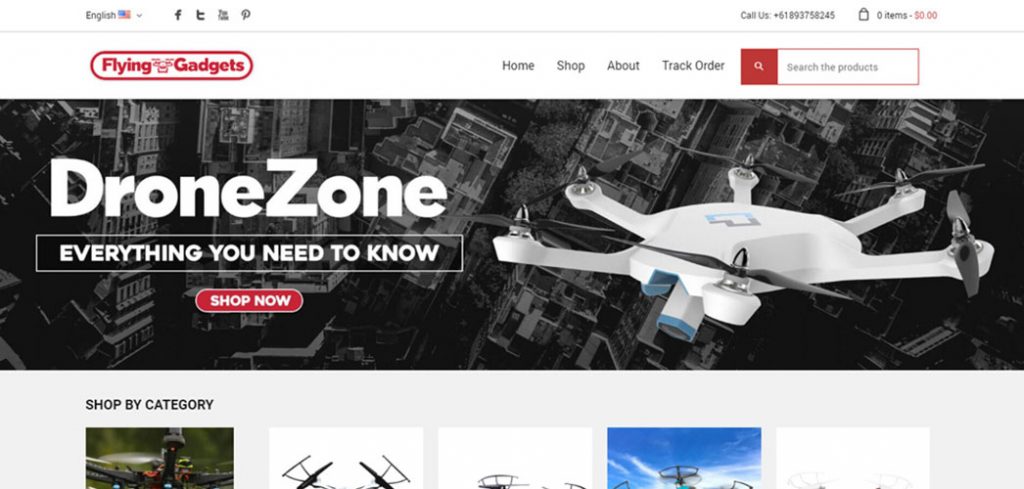Open the Shop menu item
1024x489 pixels.
coord(571,66)
